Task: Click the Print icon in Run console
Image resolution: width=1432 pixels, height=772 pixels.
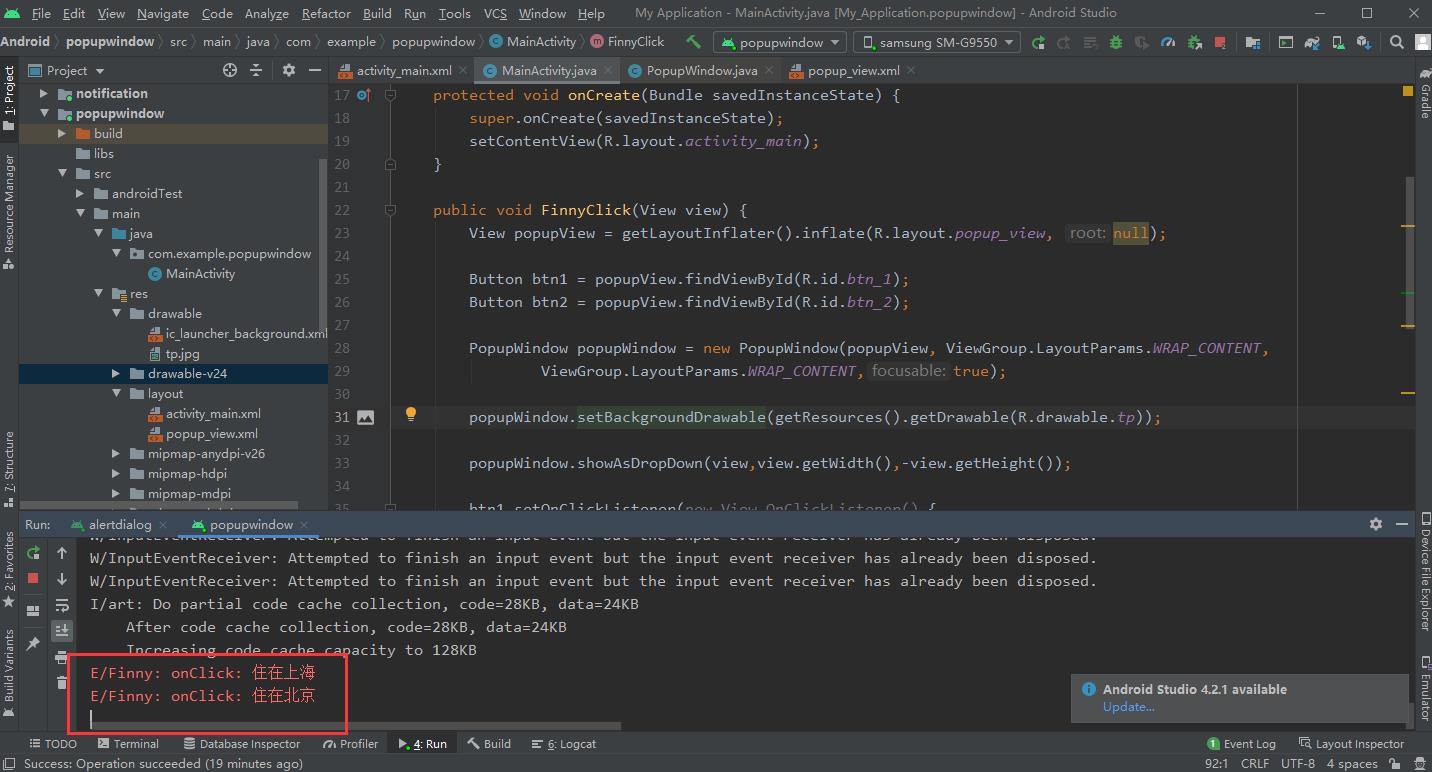Action: 62,657
